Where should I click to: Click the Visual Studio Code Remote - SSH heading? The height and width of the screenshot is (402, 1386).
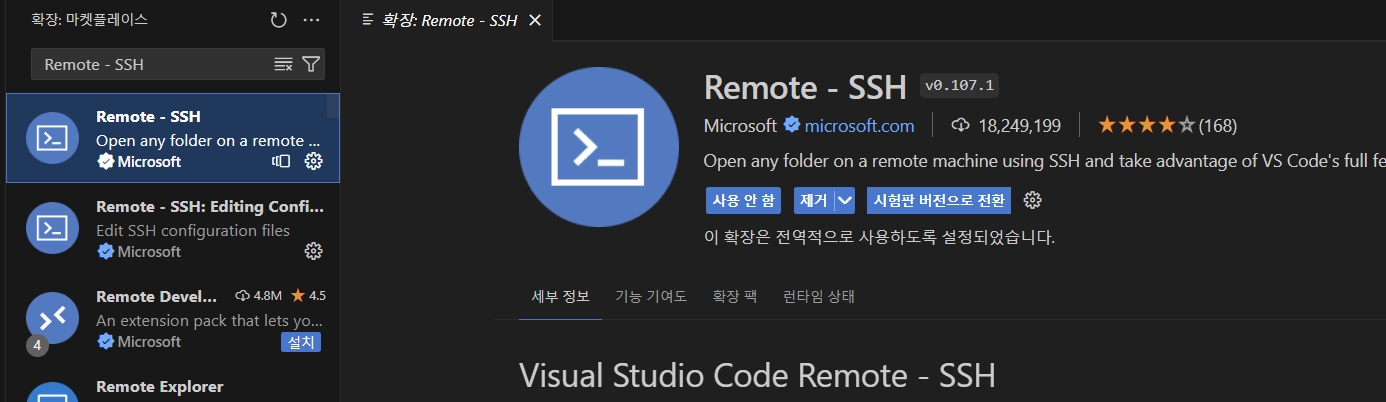pos(757,376)
